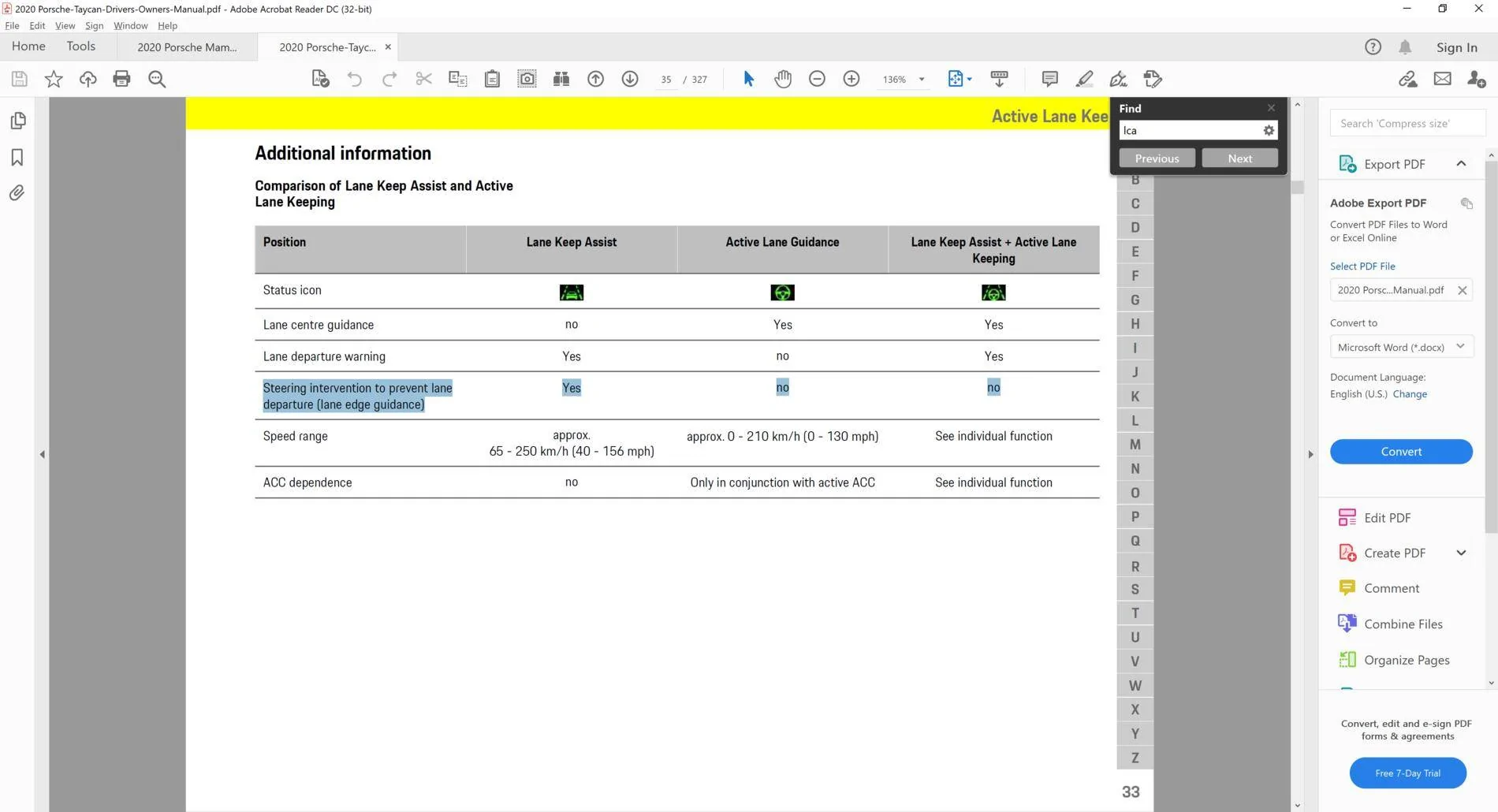Open the Organize Pages tool
The image size is (1498, 812).
click(x=1407, y=660)
